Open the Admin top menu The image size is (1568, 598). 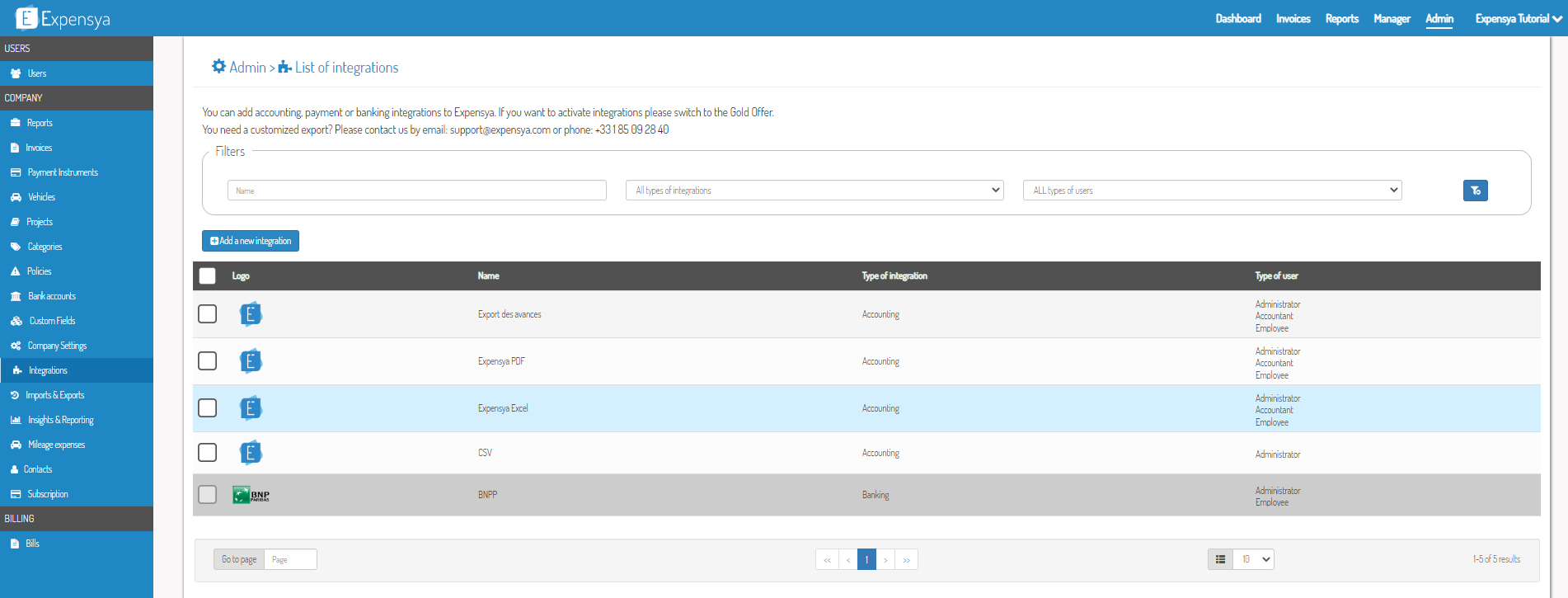[1439, 18]
